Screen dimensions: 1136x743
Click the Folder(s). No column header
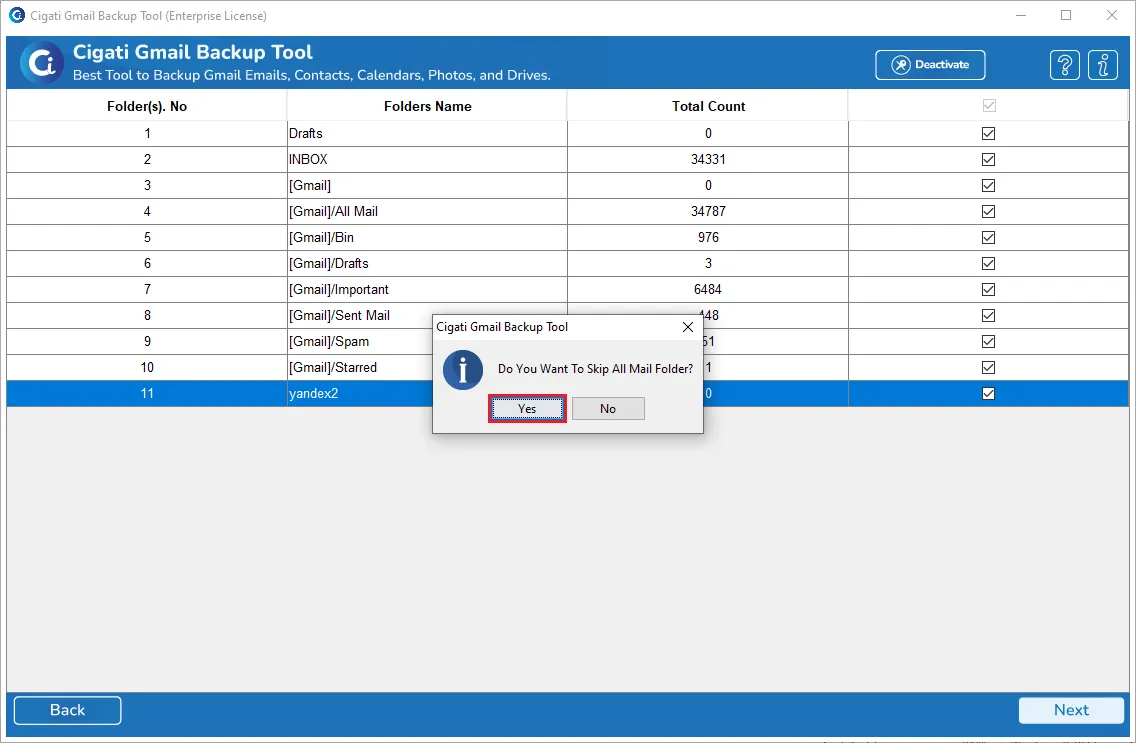(147, 106)
